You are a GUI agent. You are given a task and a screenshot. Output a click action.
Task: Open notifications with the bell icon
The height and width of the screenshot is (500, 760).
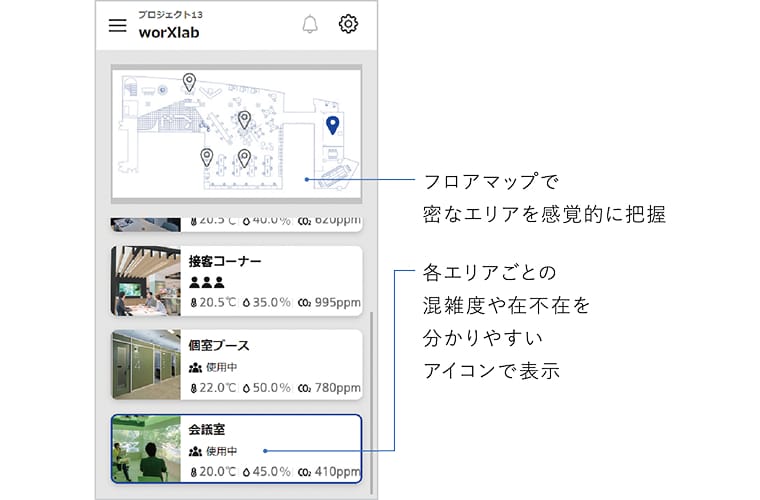coord(310,25)
